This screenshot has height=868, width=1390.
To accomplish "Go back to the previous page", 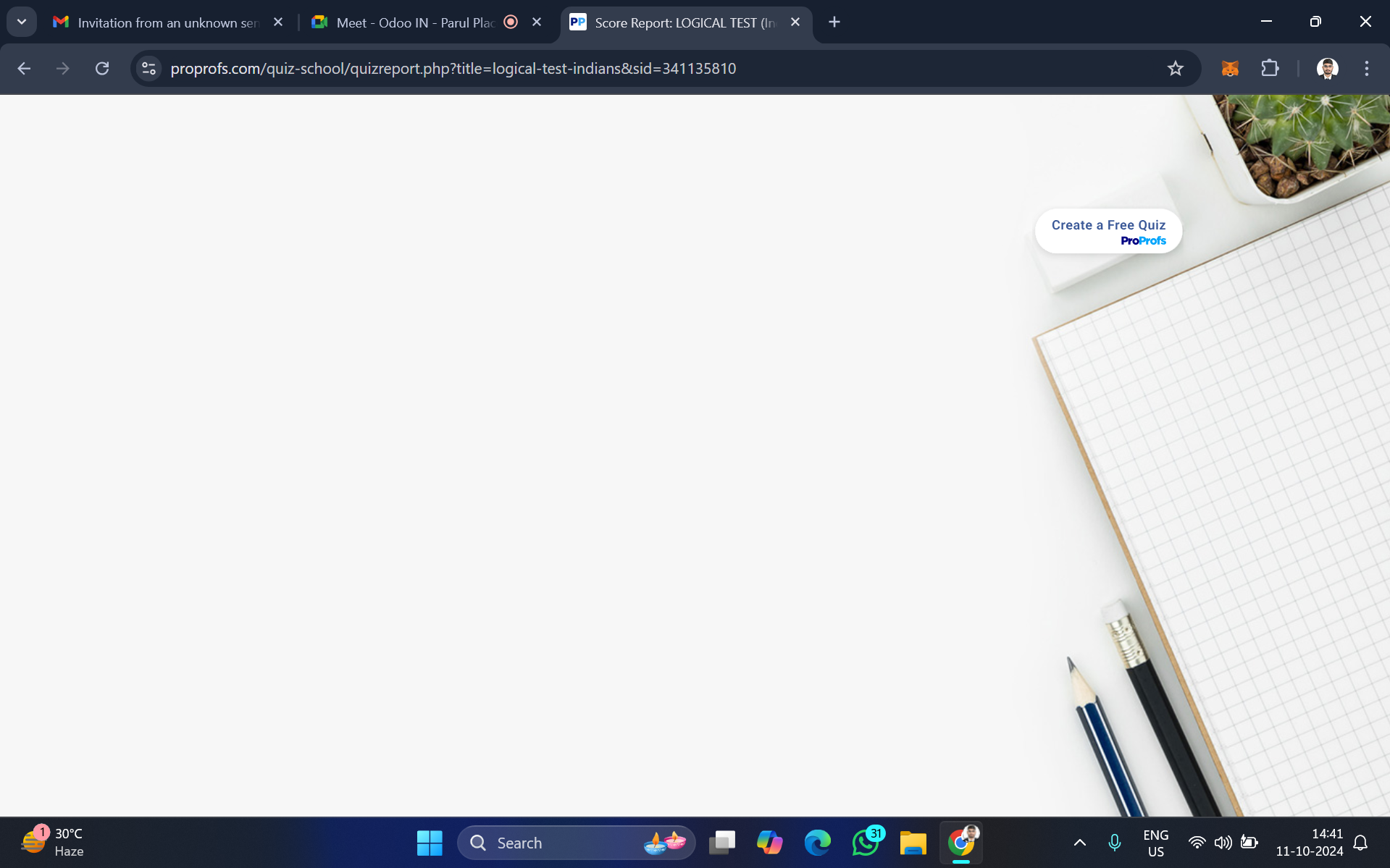I will [24, 69].
